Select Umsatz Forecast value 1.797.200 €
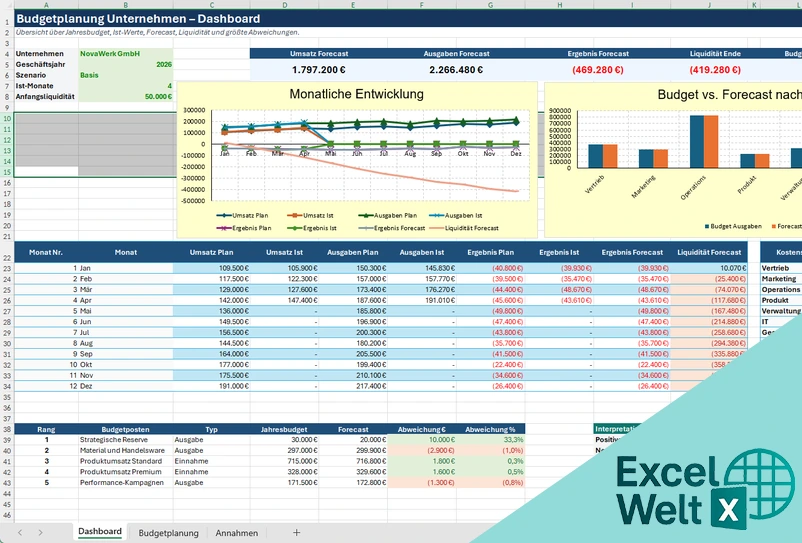The image size is (802, 543). (319, 70)
